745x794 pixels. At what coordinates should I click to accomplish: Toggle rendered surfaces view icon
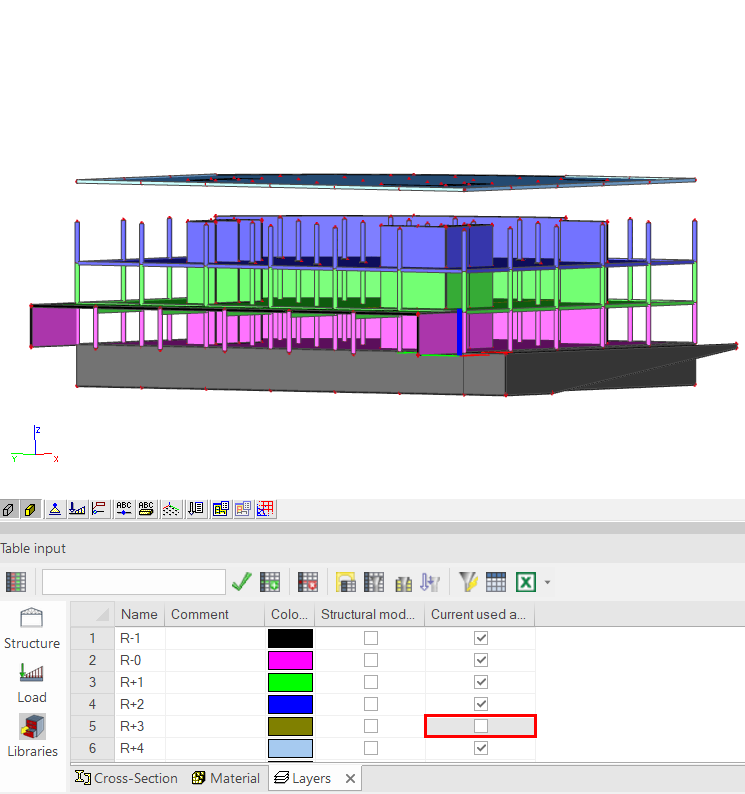[x=30, y=509]
